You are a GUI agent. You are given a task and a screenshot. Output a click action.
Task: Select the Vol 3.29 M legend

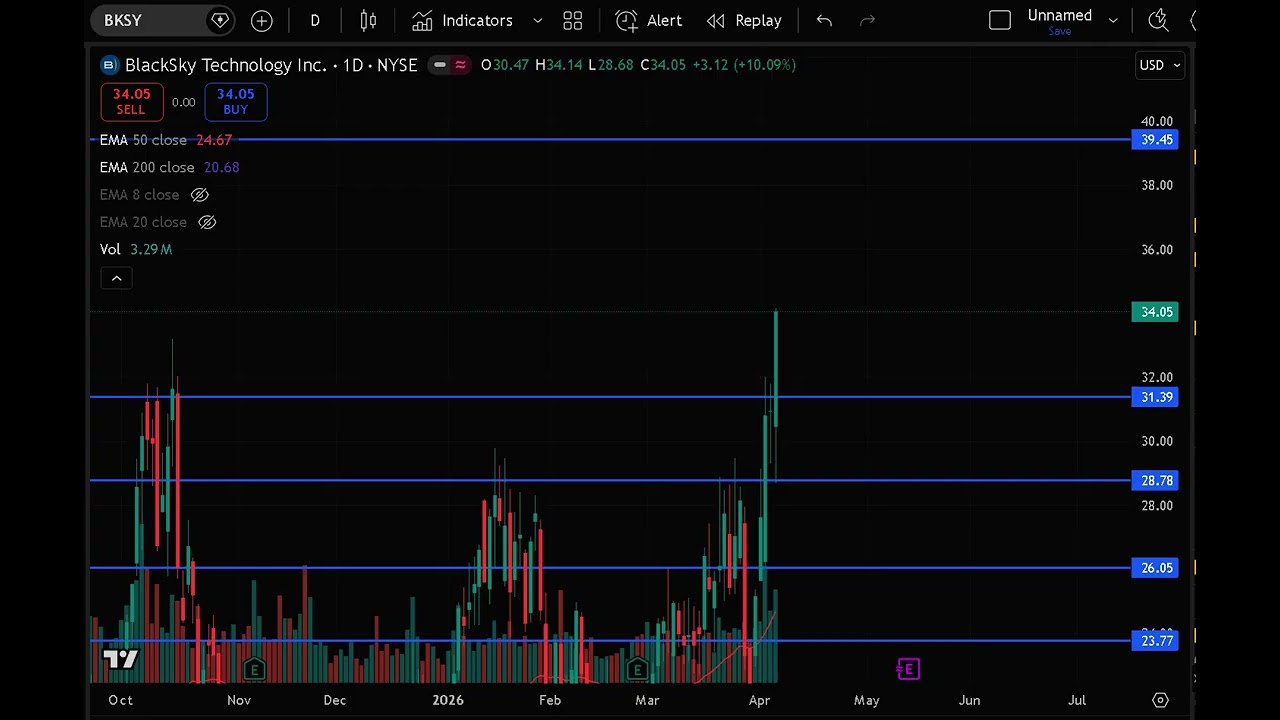point(136,249)
